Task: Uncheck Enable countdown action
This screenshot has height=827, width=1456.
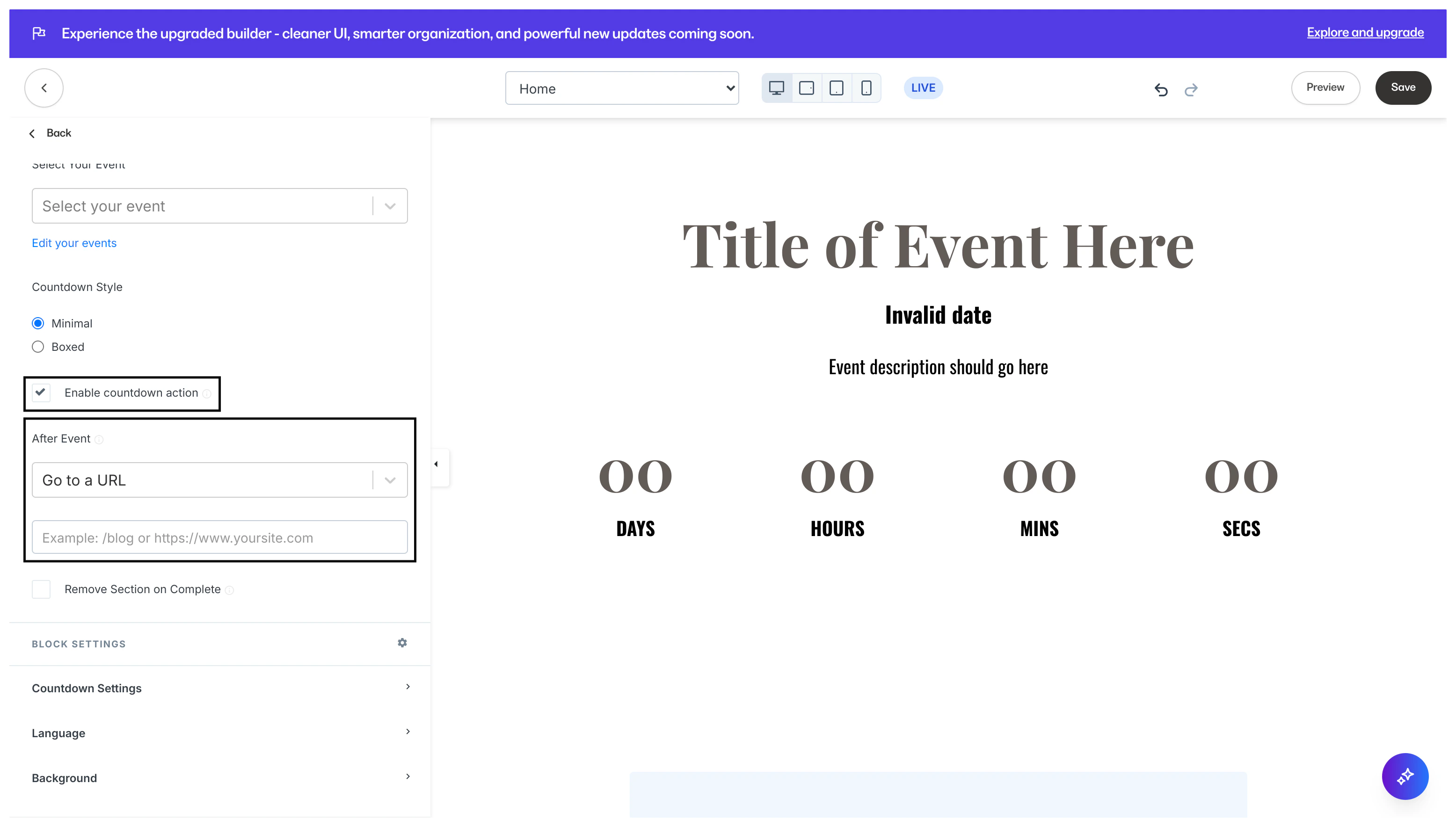Action: pos(41,392)
